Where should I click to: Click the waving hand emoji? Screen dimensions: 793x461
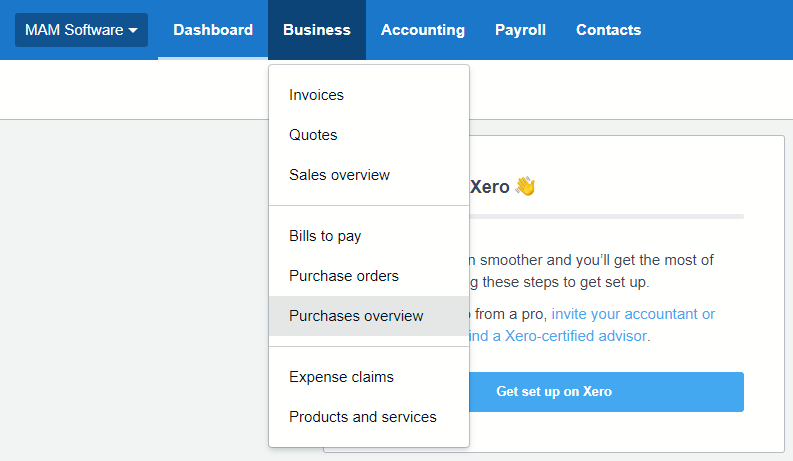pos(525,187)
